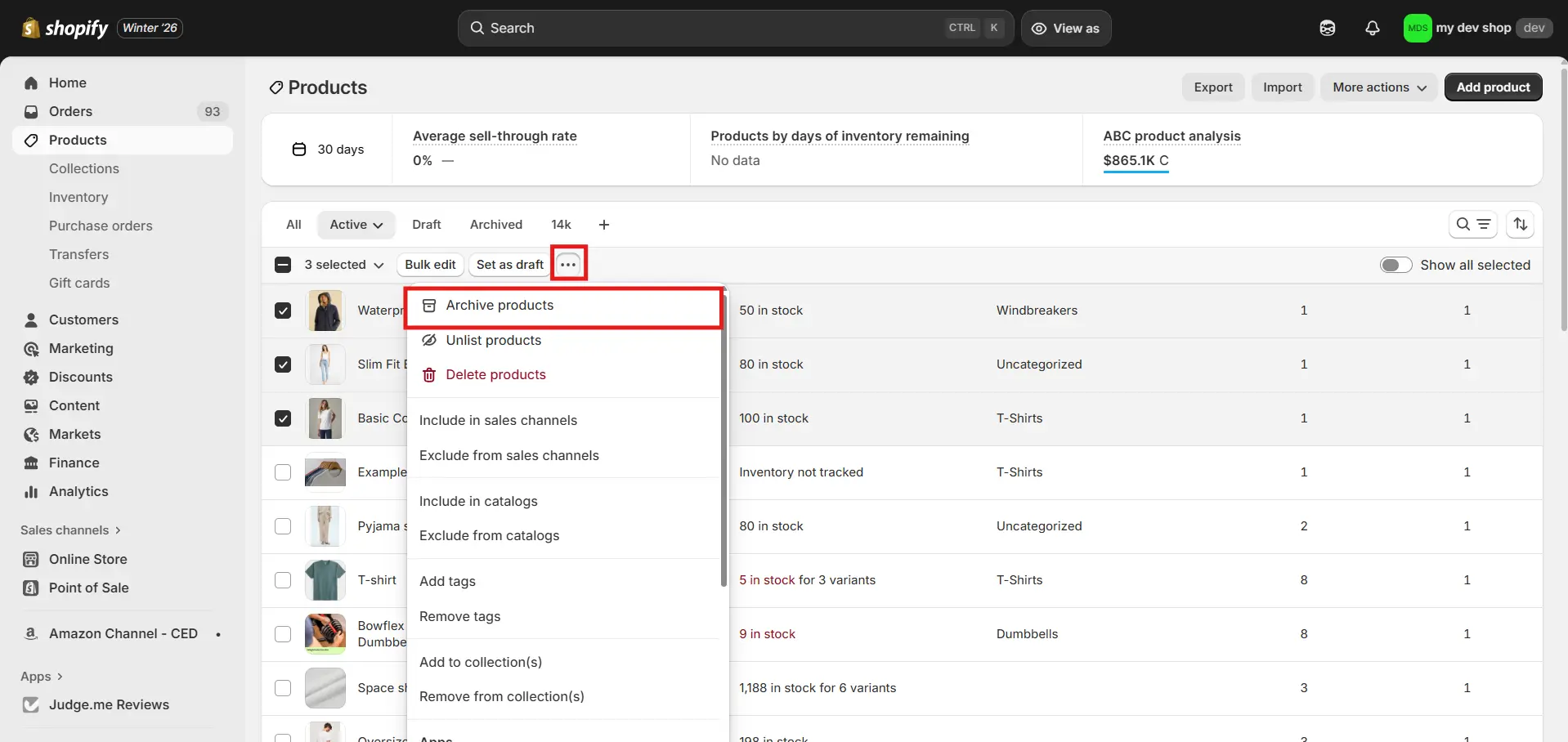Click the Add product button
The height and width of the screenshot is (742, 1568).
pos(1493,87)
